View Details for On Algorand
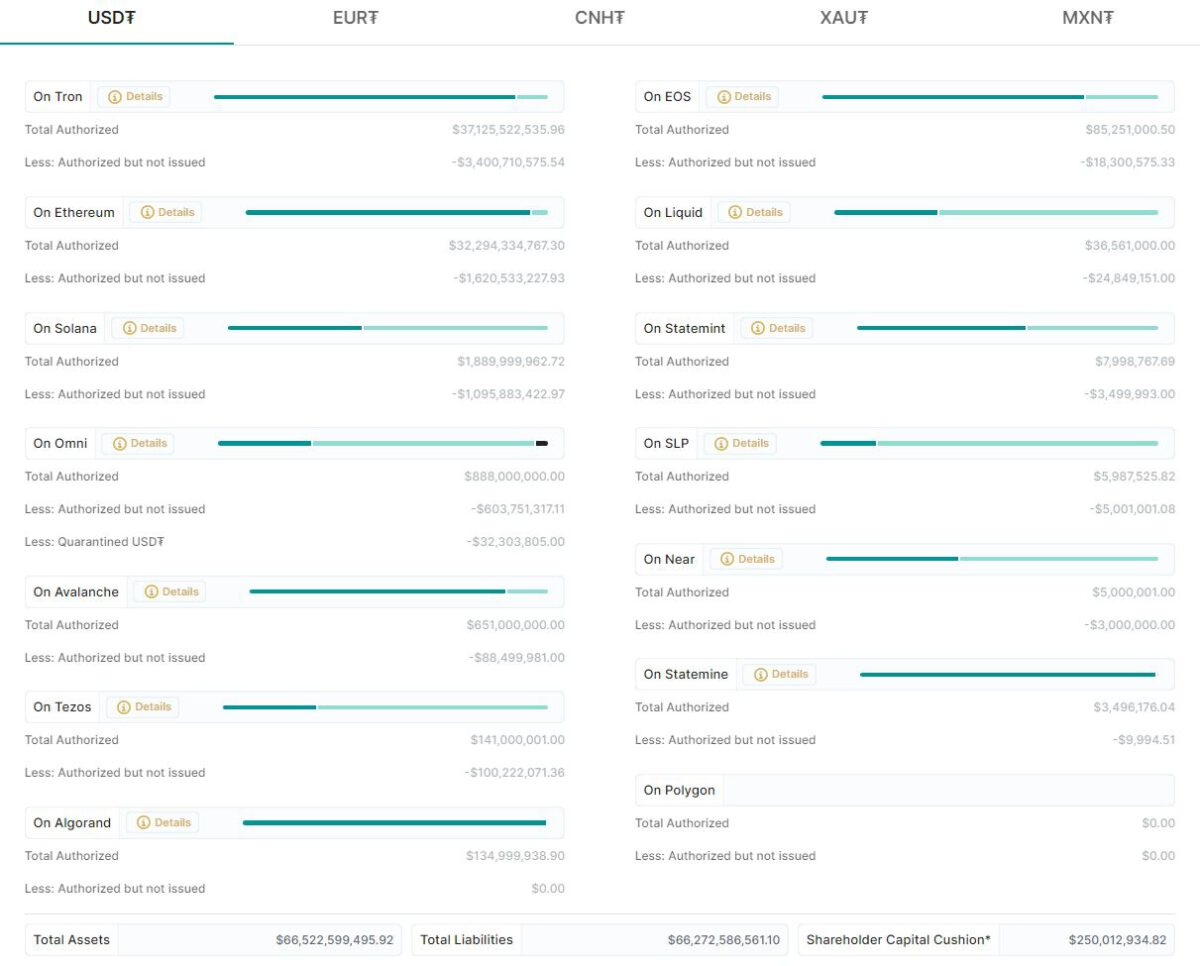 [x=162, y=823]
